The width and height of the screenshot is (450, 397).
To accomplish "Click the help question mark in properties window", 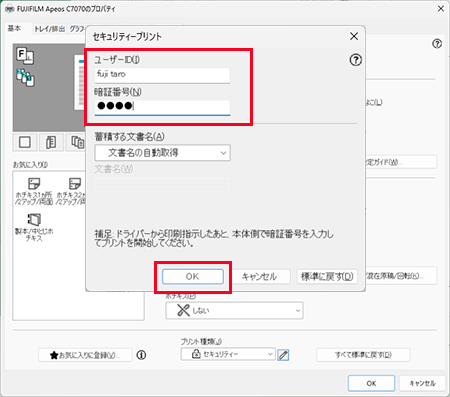I will (437, 44).
